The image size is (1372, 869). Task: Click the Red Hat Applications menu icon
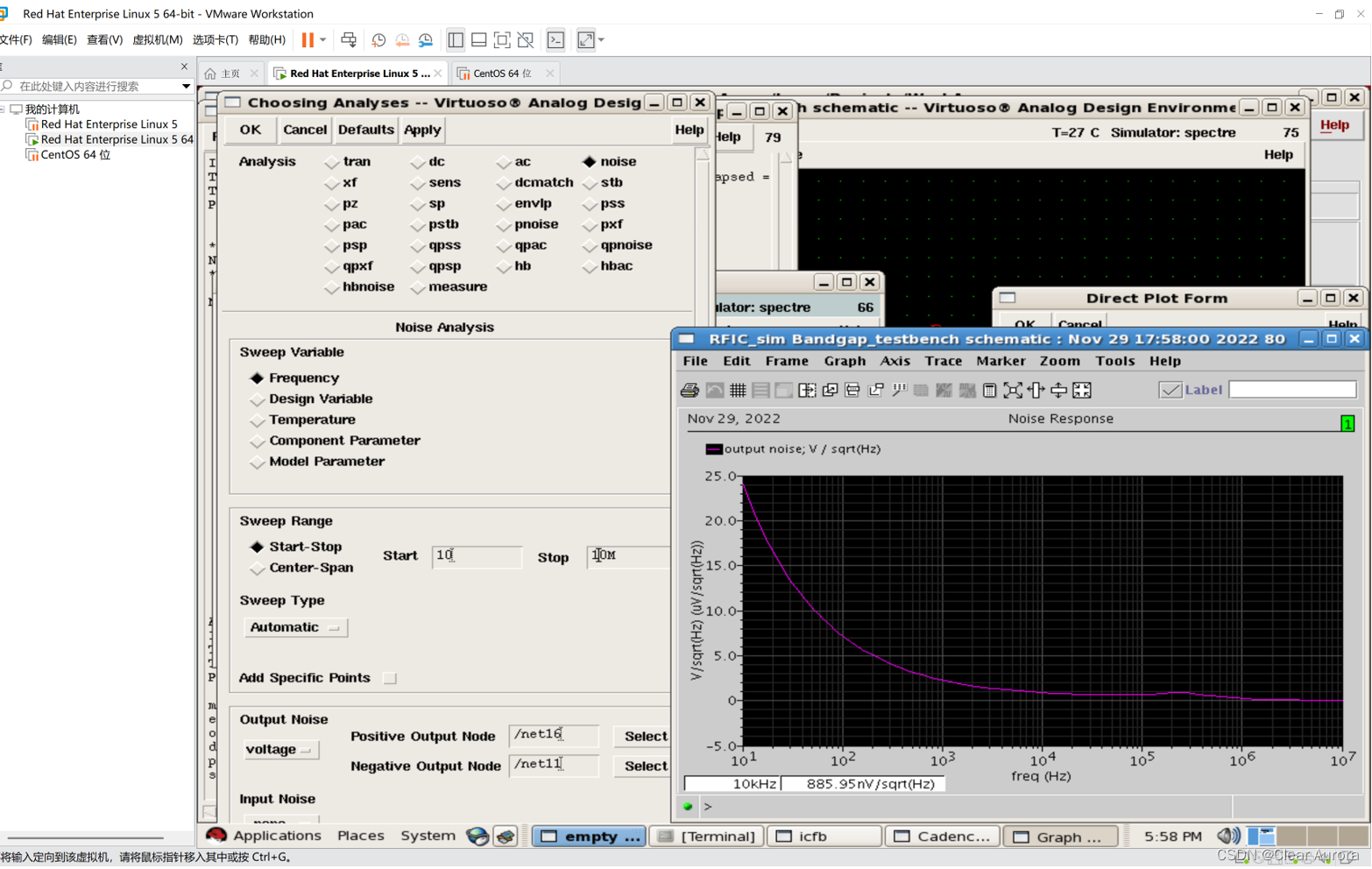[216, 836]
